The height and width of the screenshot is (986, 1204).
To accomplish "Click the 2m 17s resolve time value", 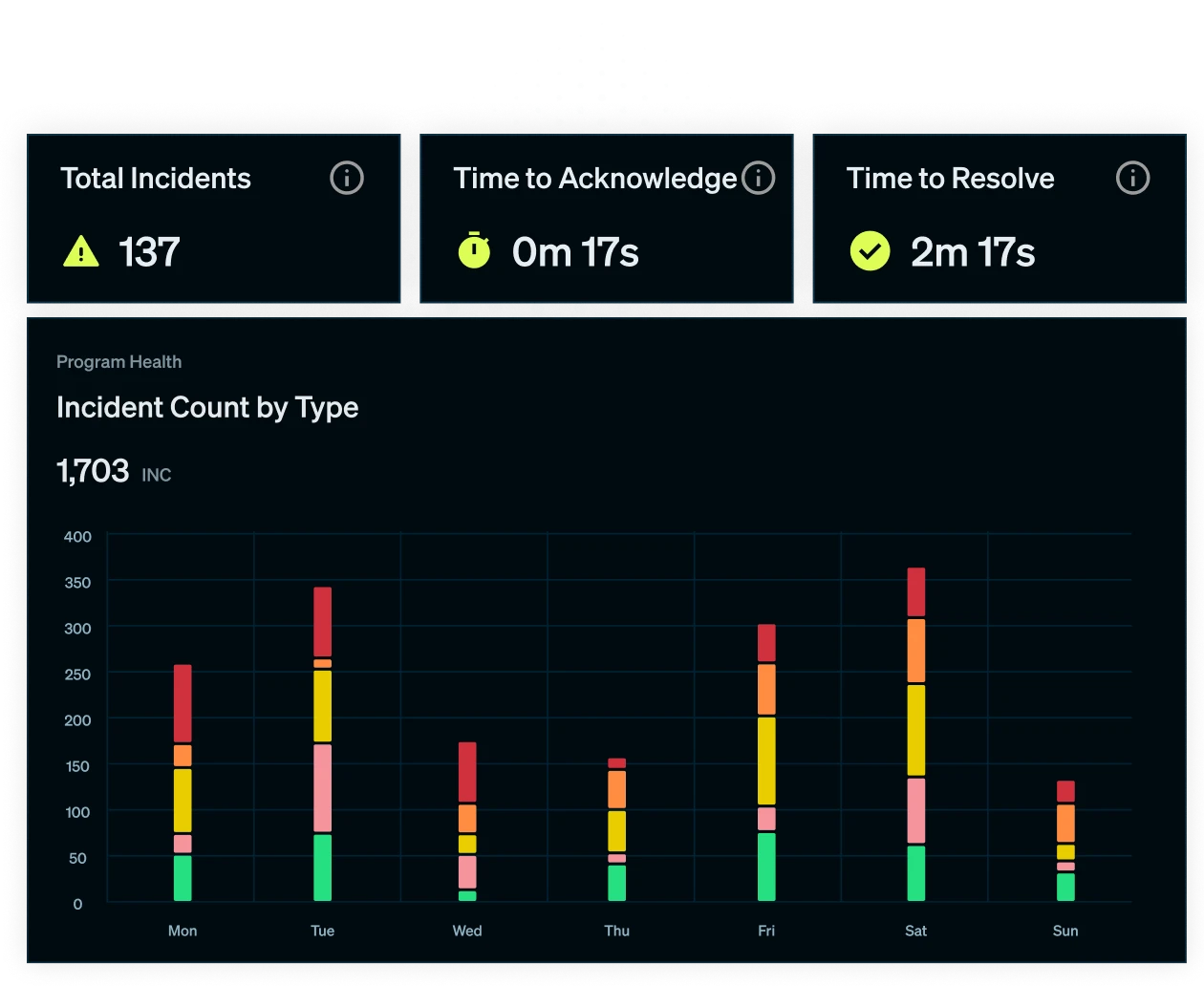I will point(973,252).
